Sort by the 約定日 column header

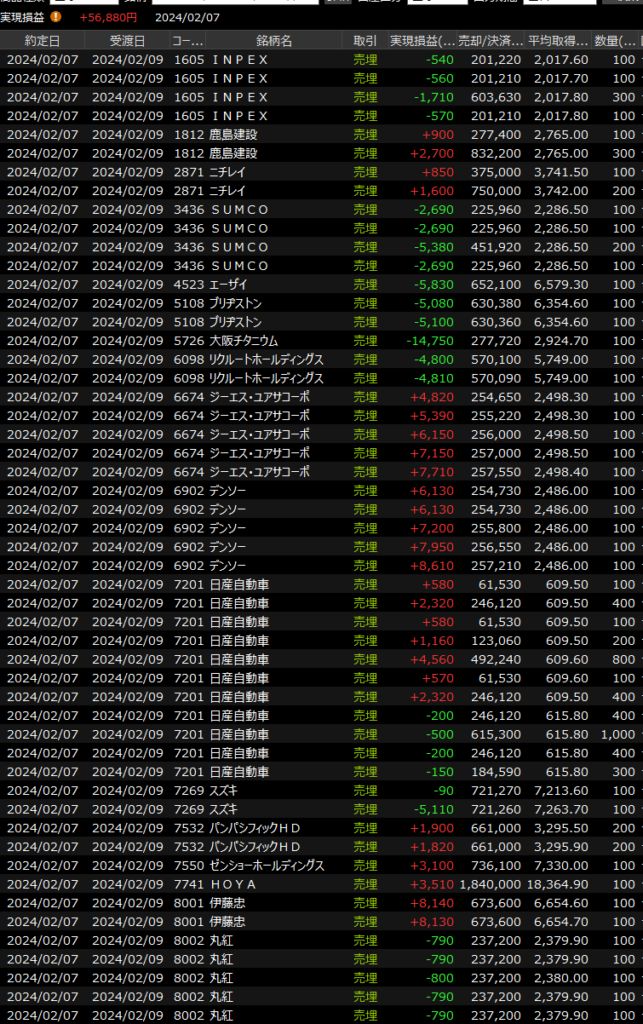coord(41,41)
